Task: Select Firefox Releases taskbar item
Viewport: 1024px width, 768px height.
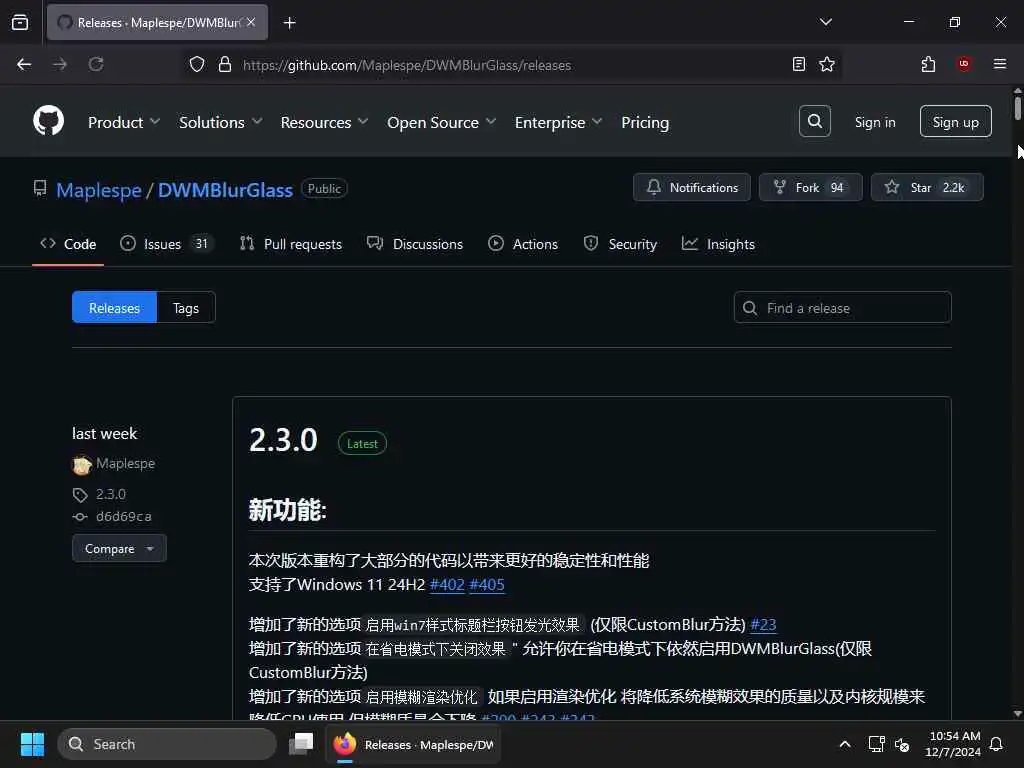Action: pos(413,744)
